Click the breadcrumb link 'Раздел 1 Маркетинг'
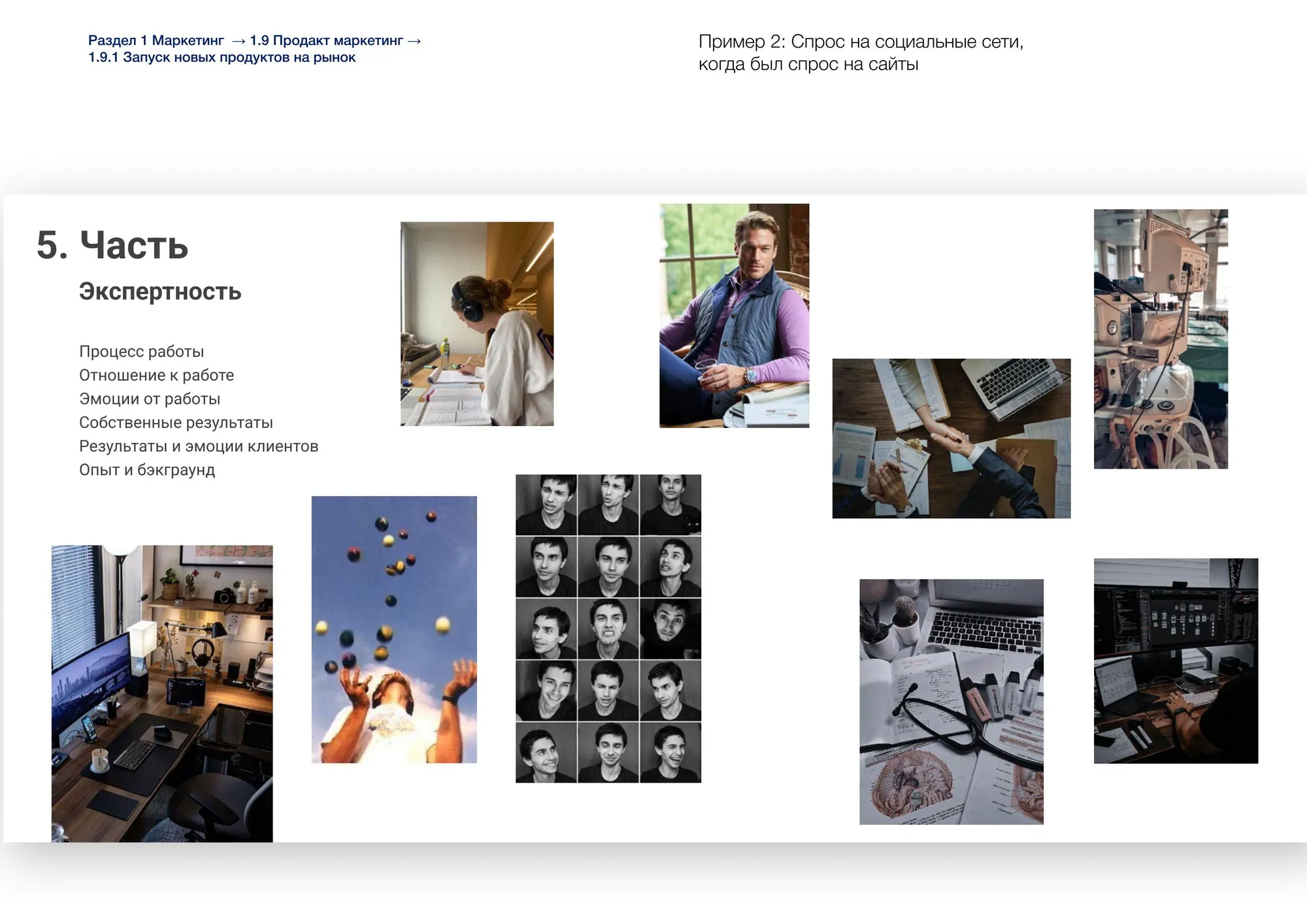The width and height of the screenshot is (1307, 924). (156, 41)
